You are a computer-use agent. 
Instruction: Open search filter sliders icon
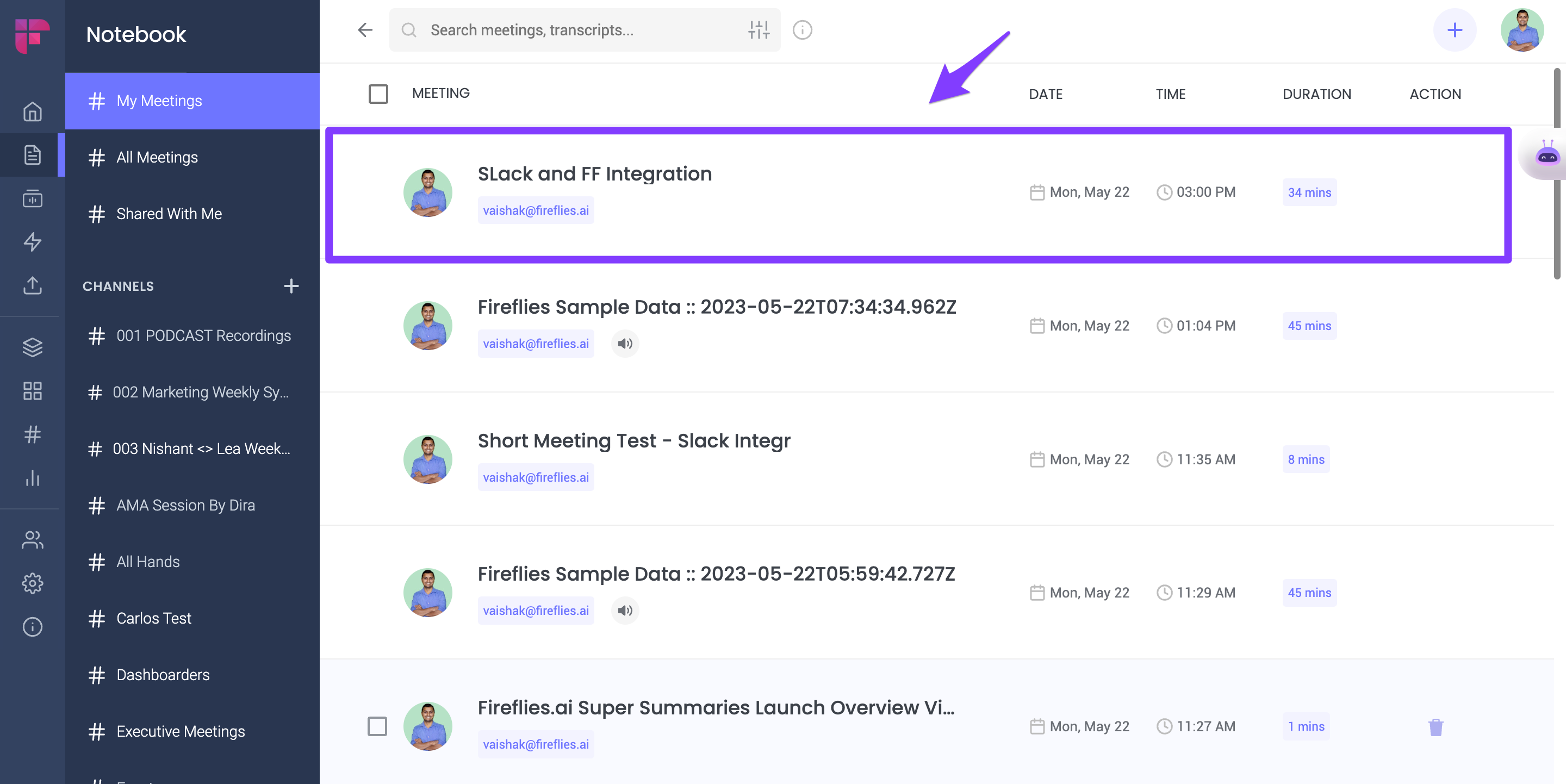click(759, 30)
